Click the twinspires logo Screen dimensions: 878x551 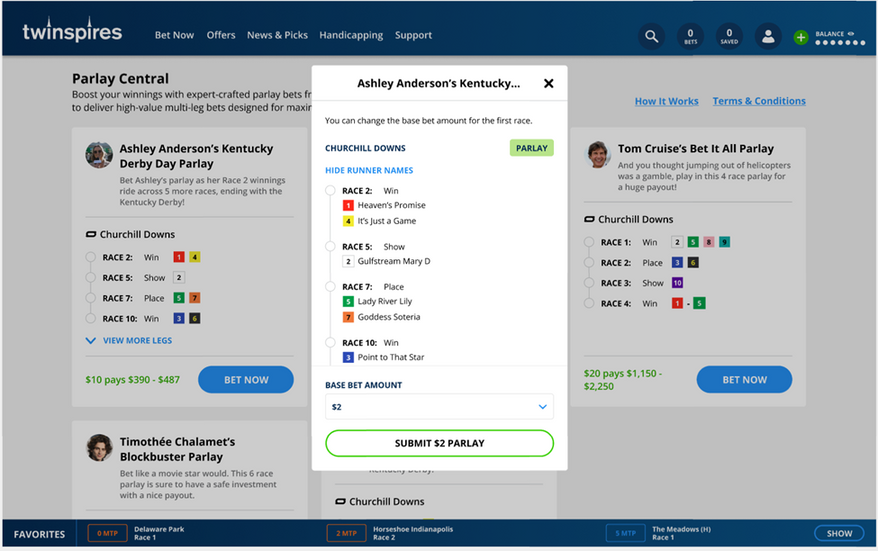tap(72, 33)
